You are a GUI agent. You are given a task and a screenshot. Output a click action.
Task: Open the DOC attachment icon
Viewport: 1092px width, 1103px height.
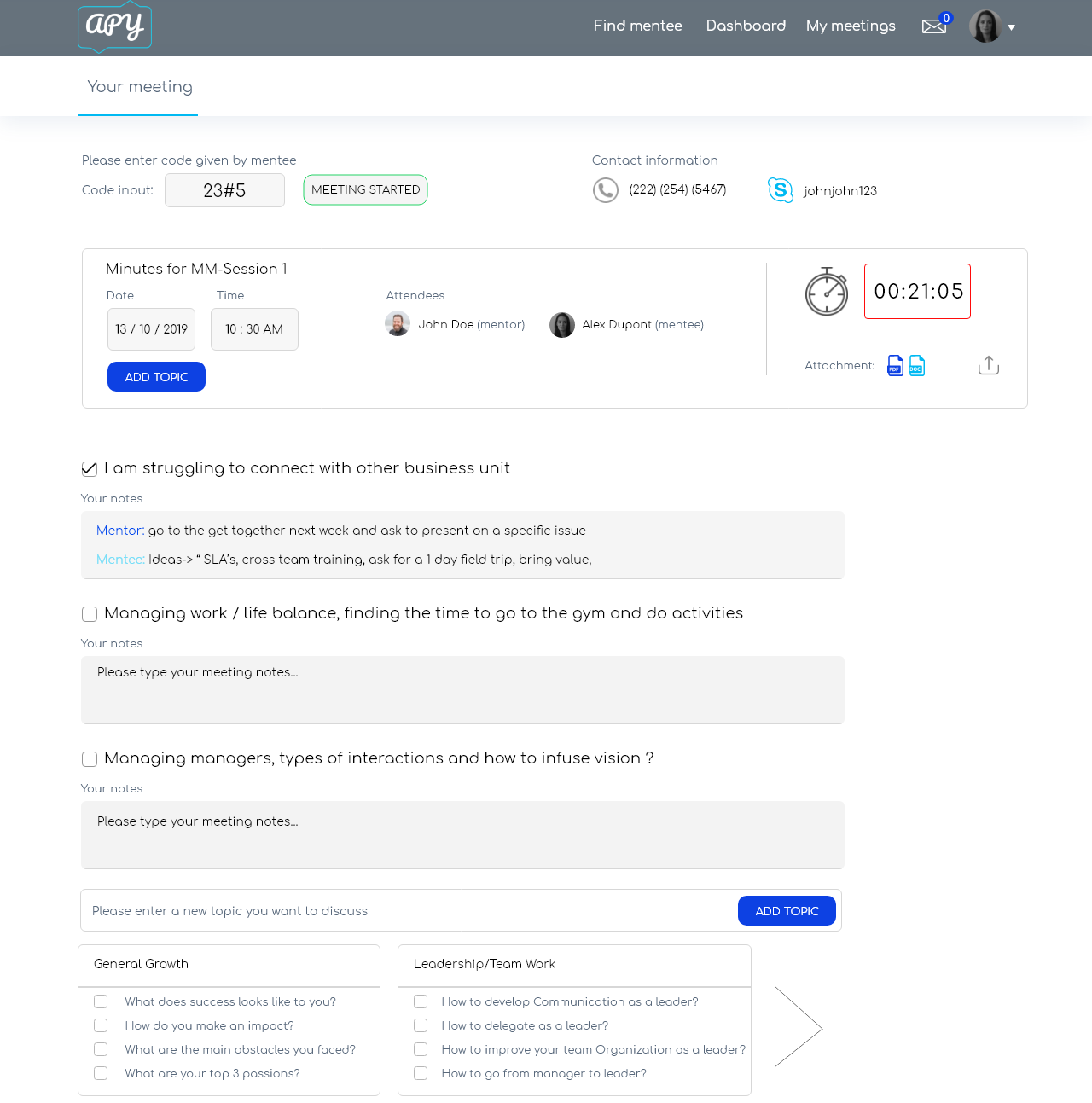[x=916, y=365]
